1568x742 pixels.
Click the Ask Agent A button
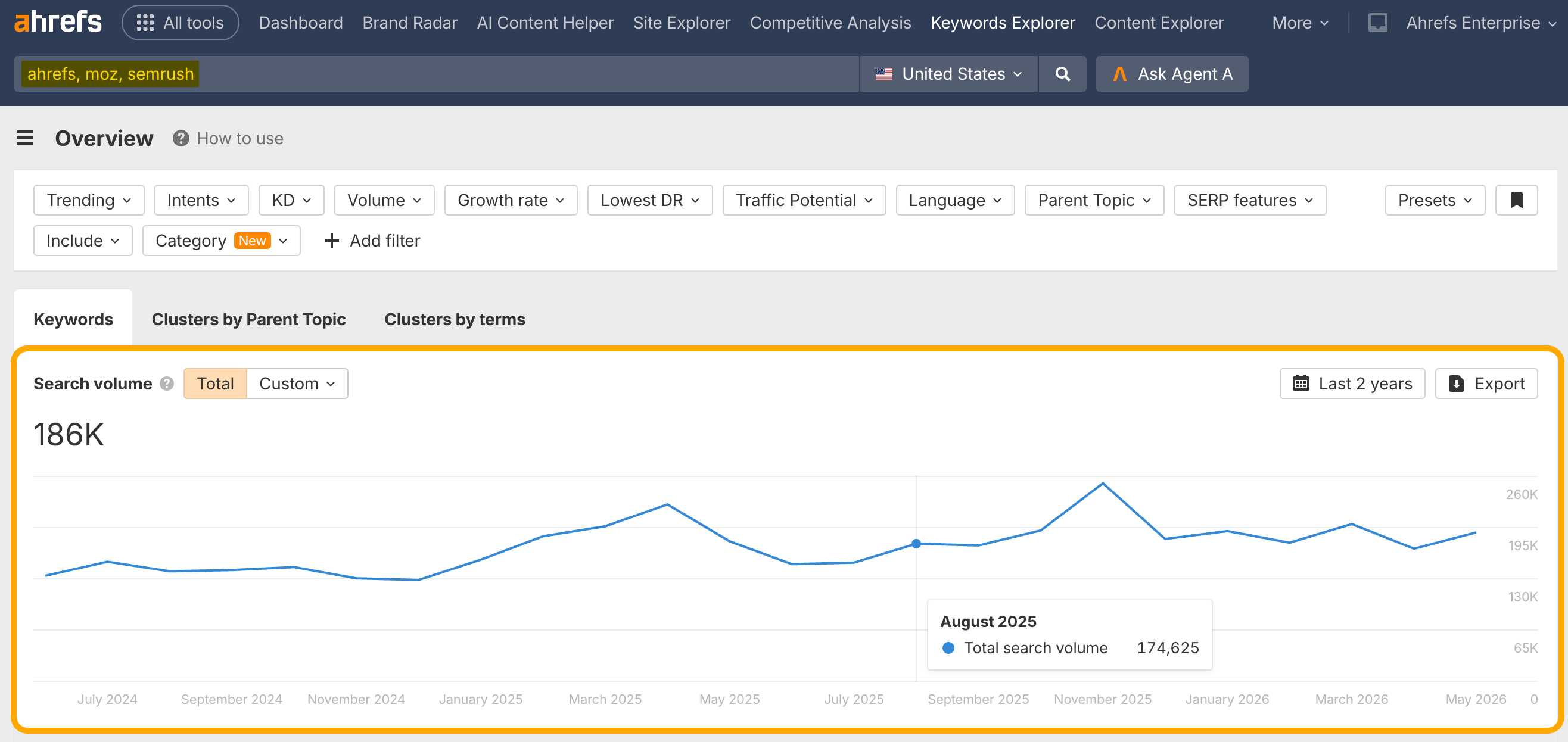[x=1172, y=74]
